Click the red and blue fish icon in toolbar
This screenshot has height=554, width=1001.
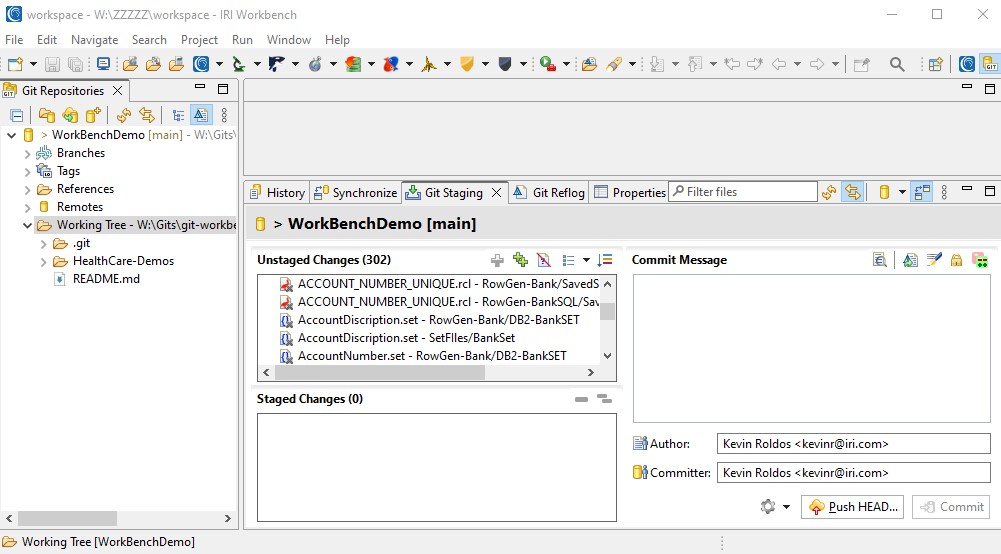391,64
